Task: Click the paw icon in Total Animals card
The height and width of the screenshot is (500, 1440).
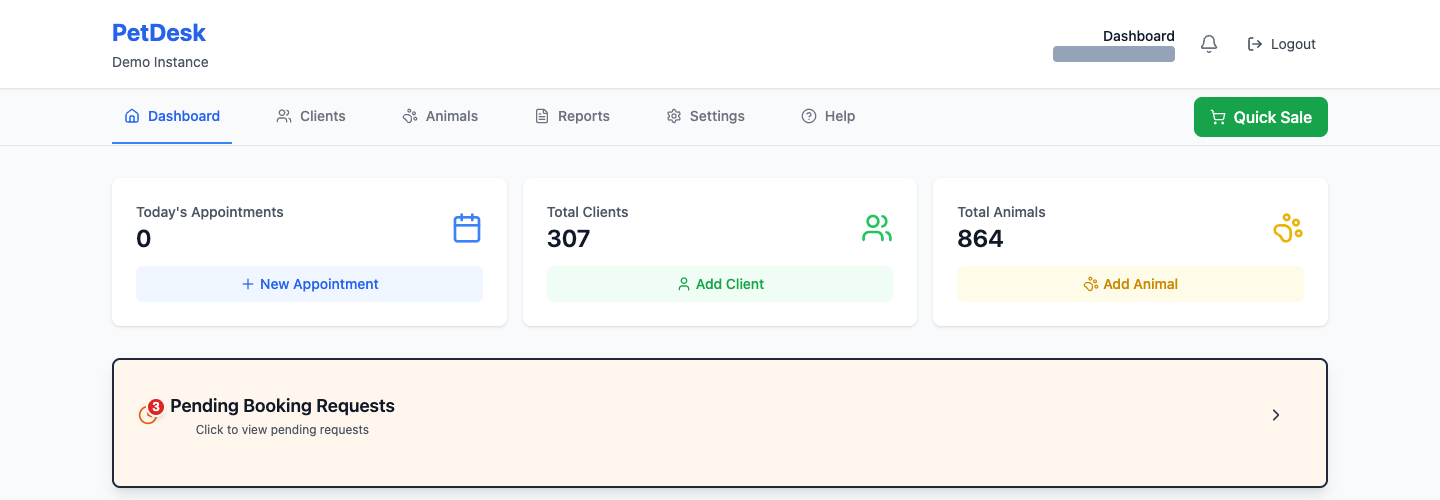Action: pos(1288,228)
